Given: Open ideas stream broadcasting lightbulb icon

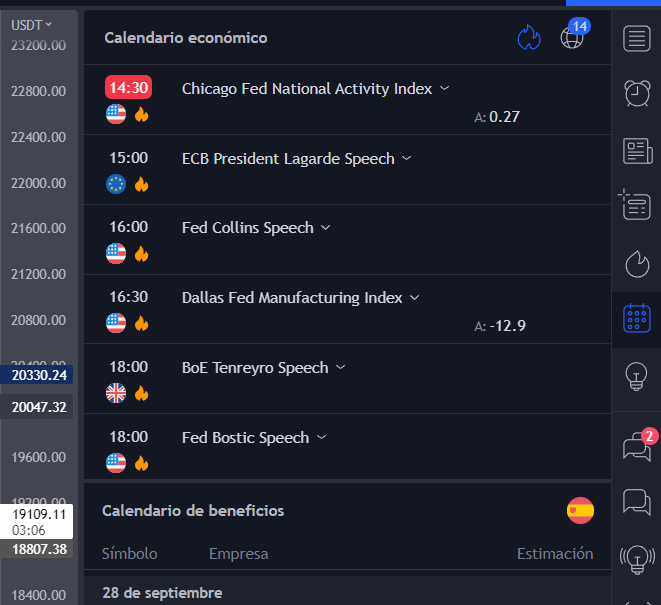Looking at the screenshot, I should tap(637, 559).
